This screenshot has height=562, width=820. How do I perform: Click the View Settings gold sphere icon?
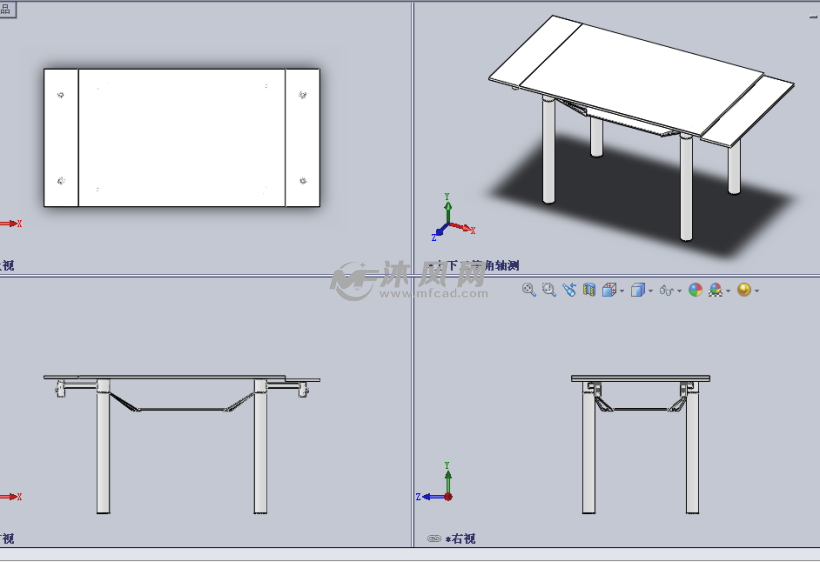click(x=743, y=290)
